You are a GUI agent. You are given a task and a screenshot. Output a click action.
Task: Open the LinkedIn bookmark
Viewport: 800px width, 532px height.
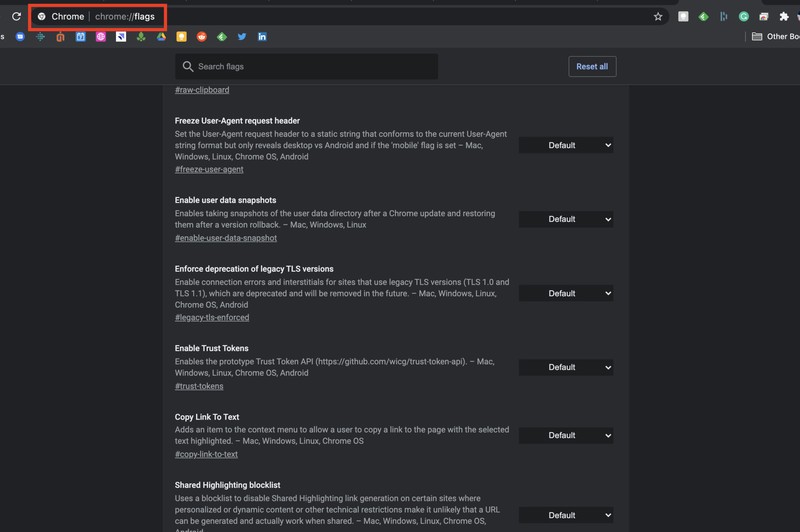coord(262,36)
